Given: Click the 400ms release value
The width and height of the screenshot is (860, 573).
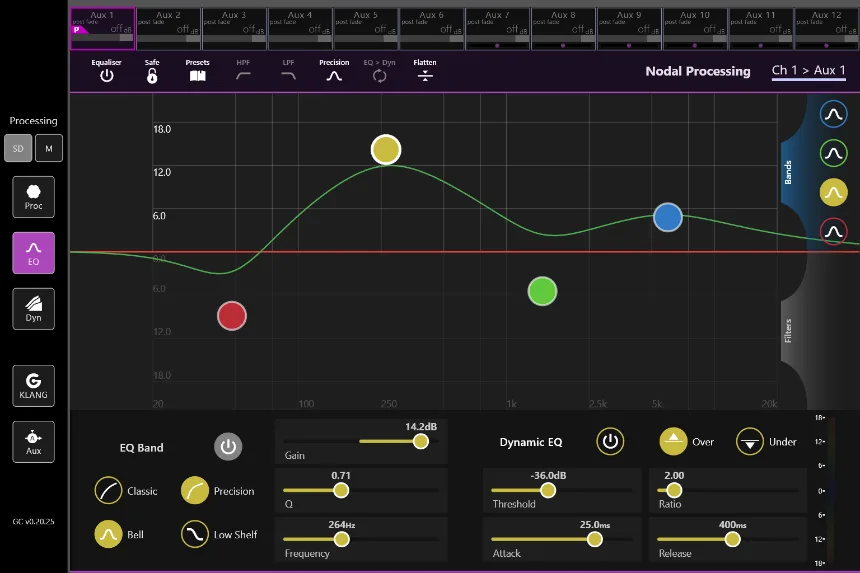Looking at the screenshot, I should click(732, 525).
